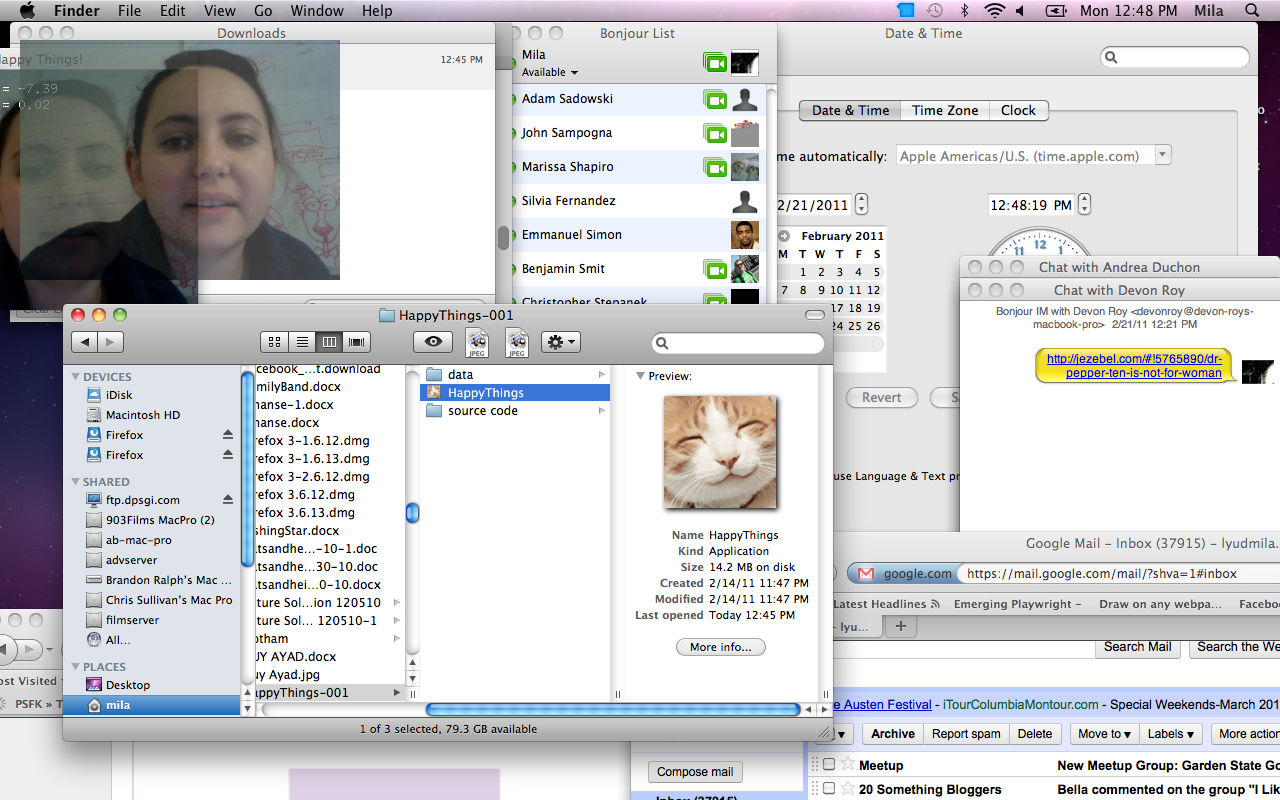Screen dimensions: 1280x800
Task: Go back in the HappyThings-001 Finder window
Action: [85, 342]
